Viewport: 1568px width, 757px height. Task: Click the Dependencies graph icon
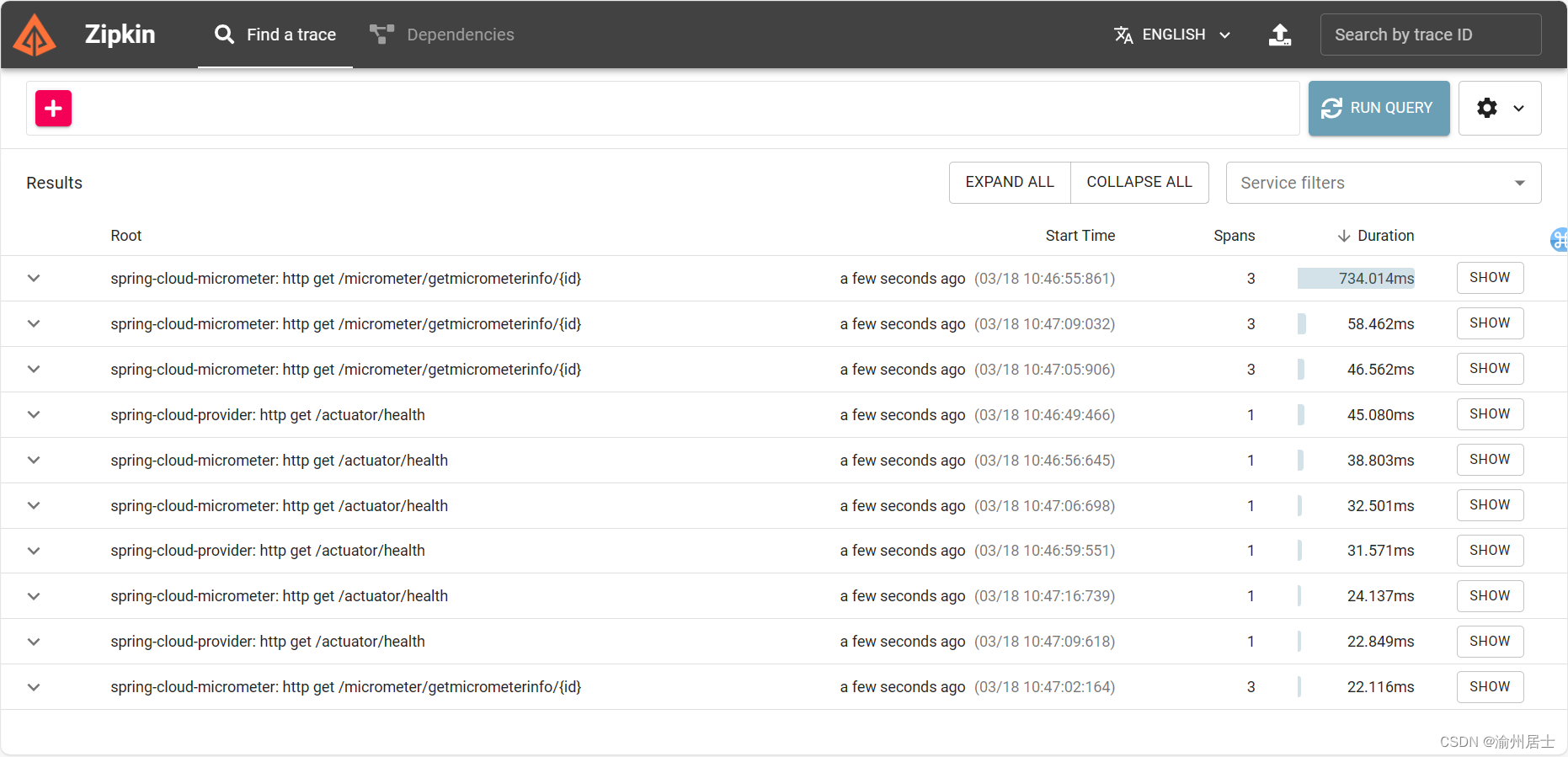pos(381,35)
